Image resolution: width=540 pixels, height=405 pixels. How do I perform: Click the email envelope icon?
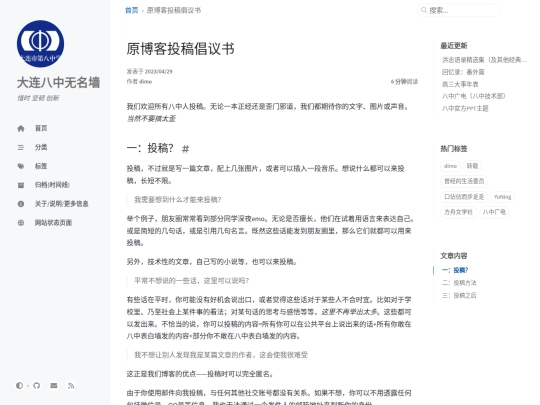click(54, 385)
